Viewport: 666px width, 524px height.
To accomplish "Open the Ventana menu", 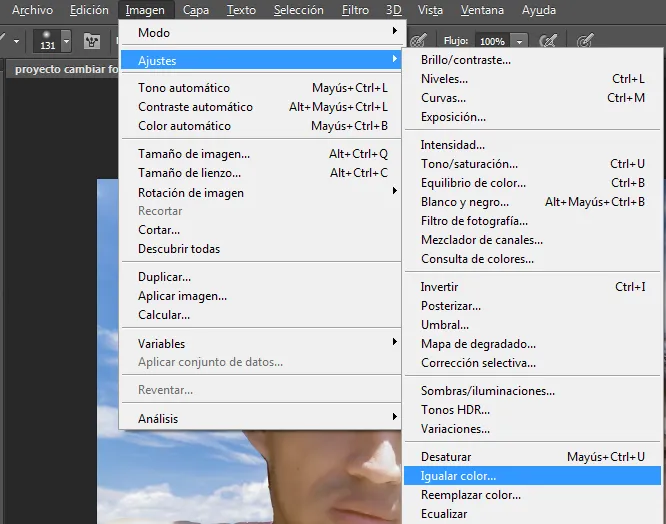I will coord(483,10).
